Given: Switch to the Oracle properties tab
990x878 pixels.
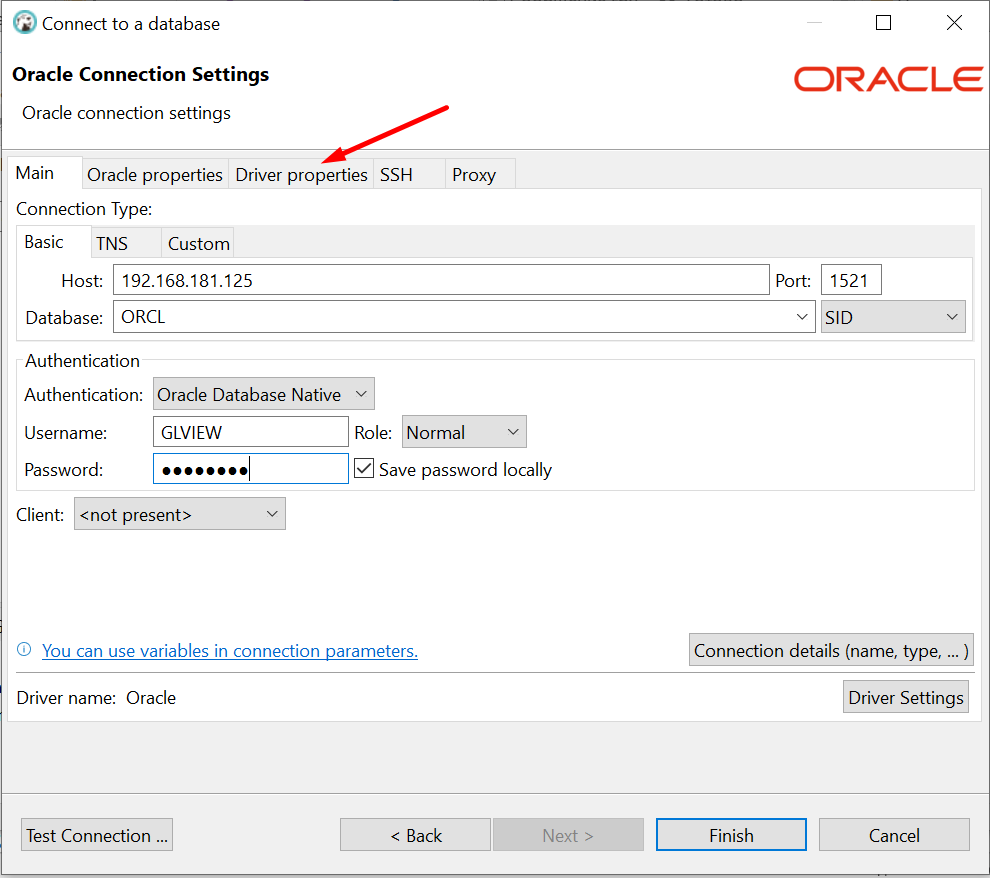Looking at the screenshot, I should coord(154,174).
